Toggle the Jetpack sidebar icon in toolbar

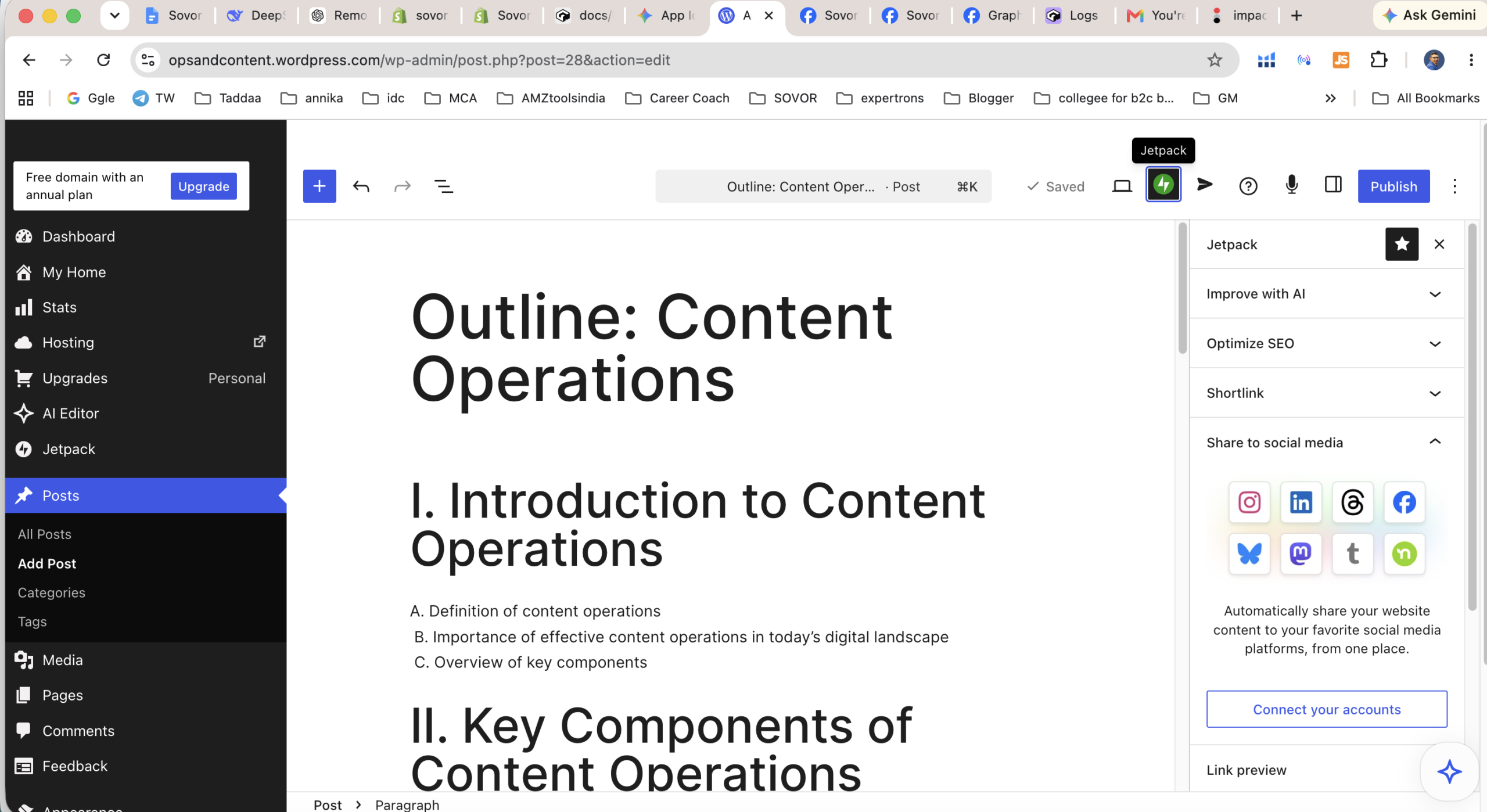pyautogui.click(x=1163, y=185)
